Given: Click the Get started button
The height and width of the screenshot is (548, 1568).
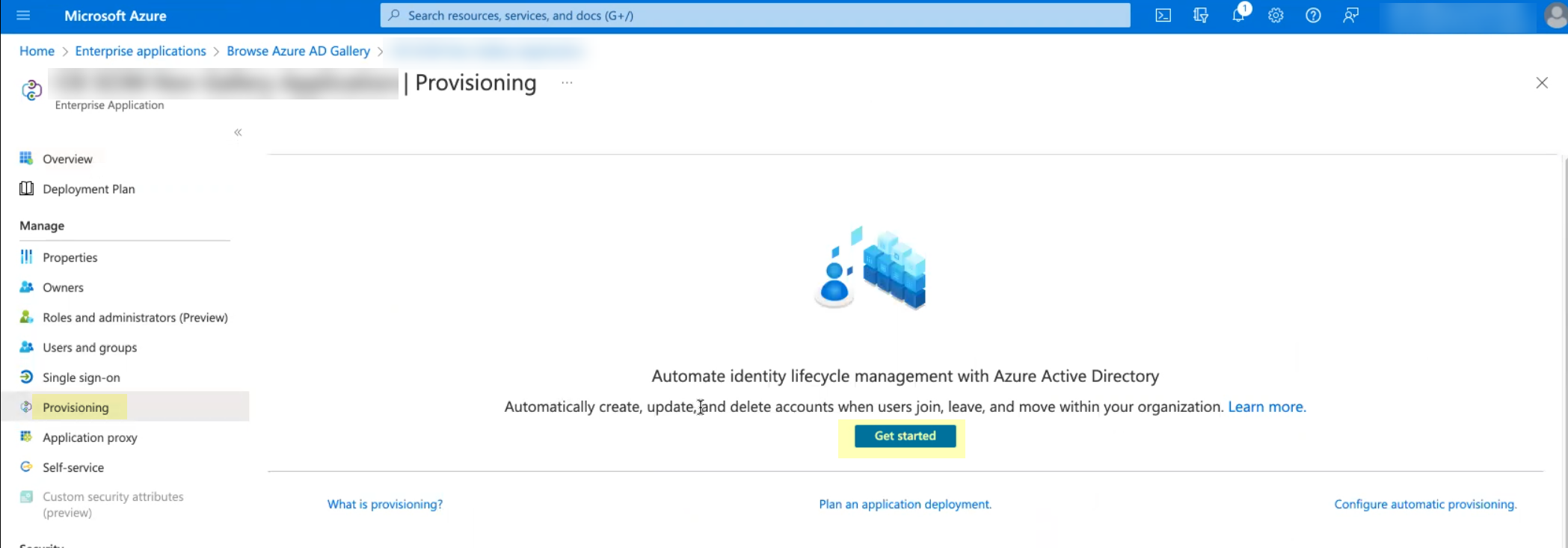Looking at the screenshot, I should click(905, 436).
